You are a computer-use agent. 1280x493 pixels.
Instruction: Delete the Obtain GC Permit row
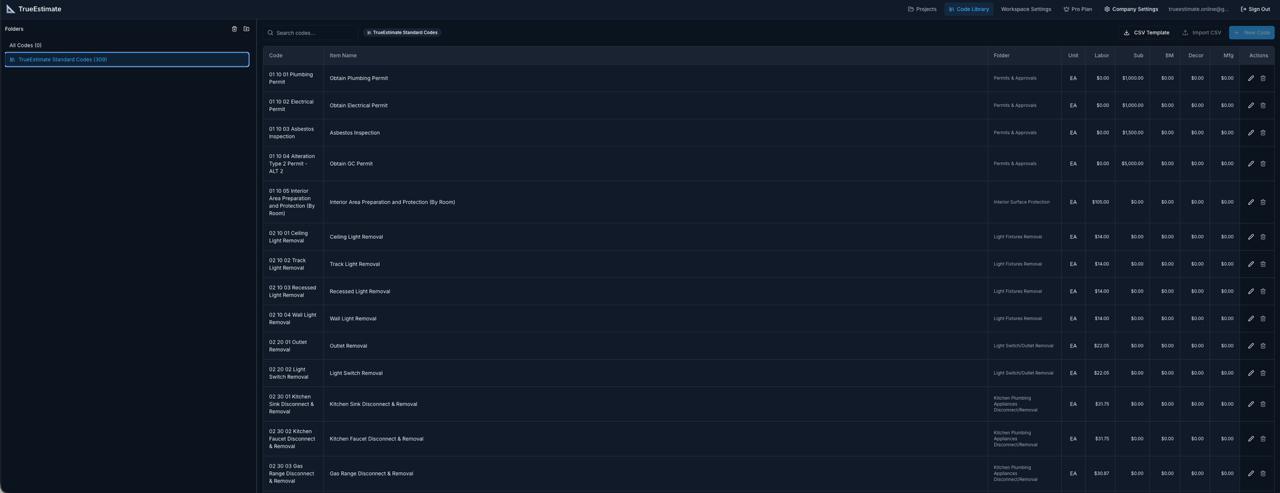click(1263, 164)
